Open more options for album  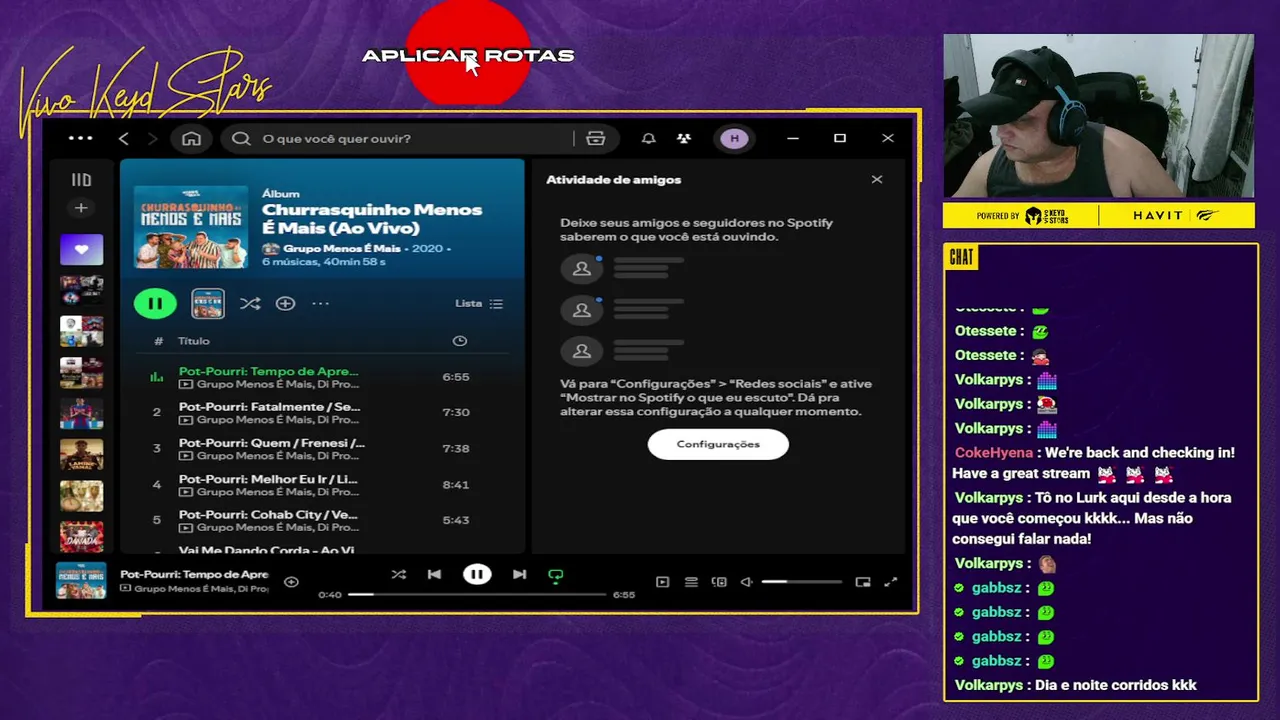pos(320,303)
